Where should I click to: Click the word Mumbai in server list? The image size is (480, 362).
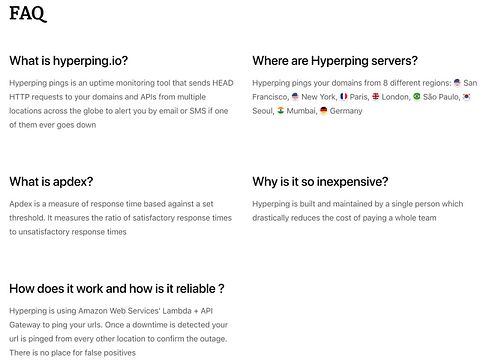(x=302, y=111)
